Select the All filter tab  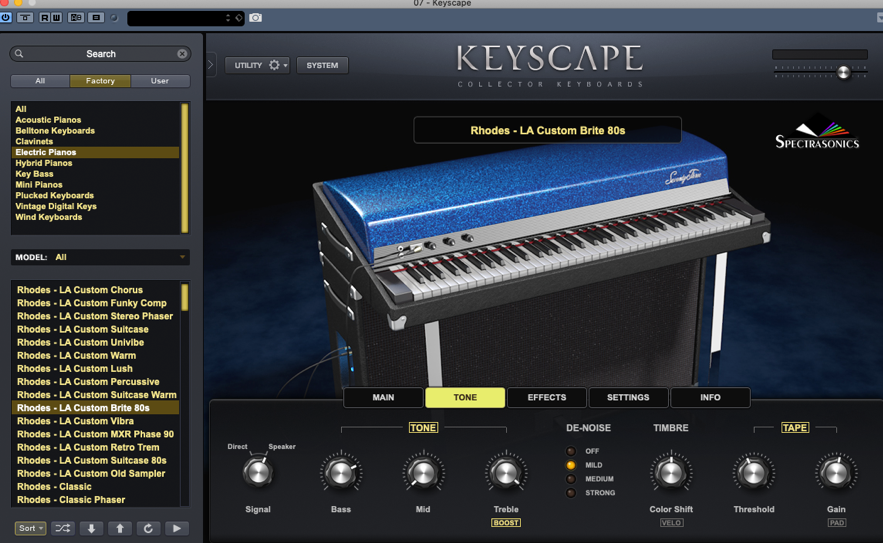click(40, 81)
